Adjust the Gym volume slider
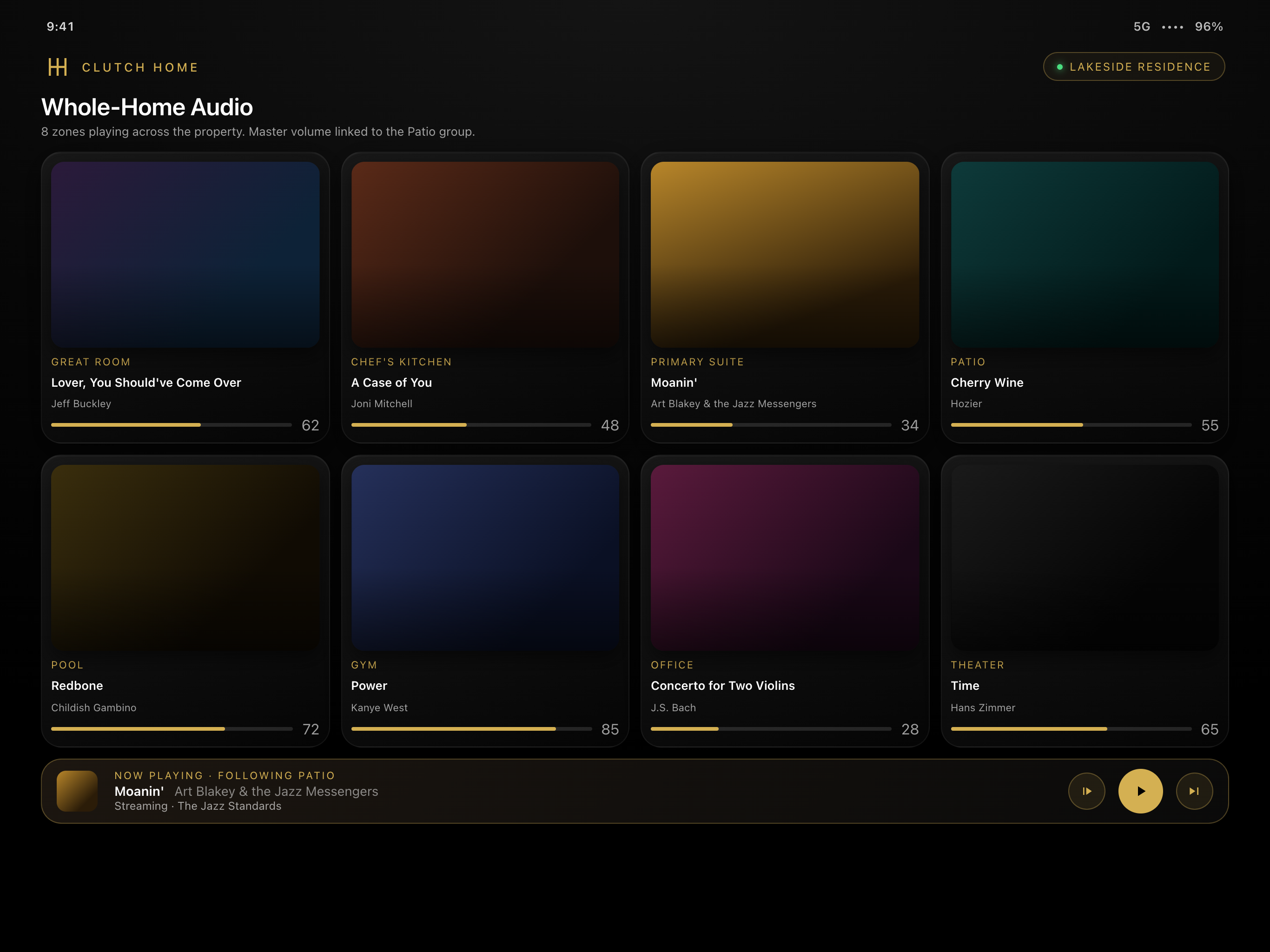Screen dimensions: 1270x952 (471, 728)
